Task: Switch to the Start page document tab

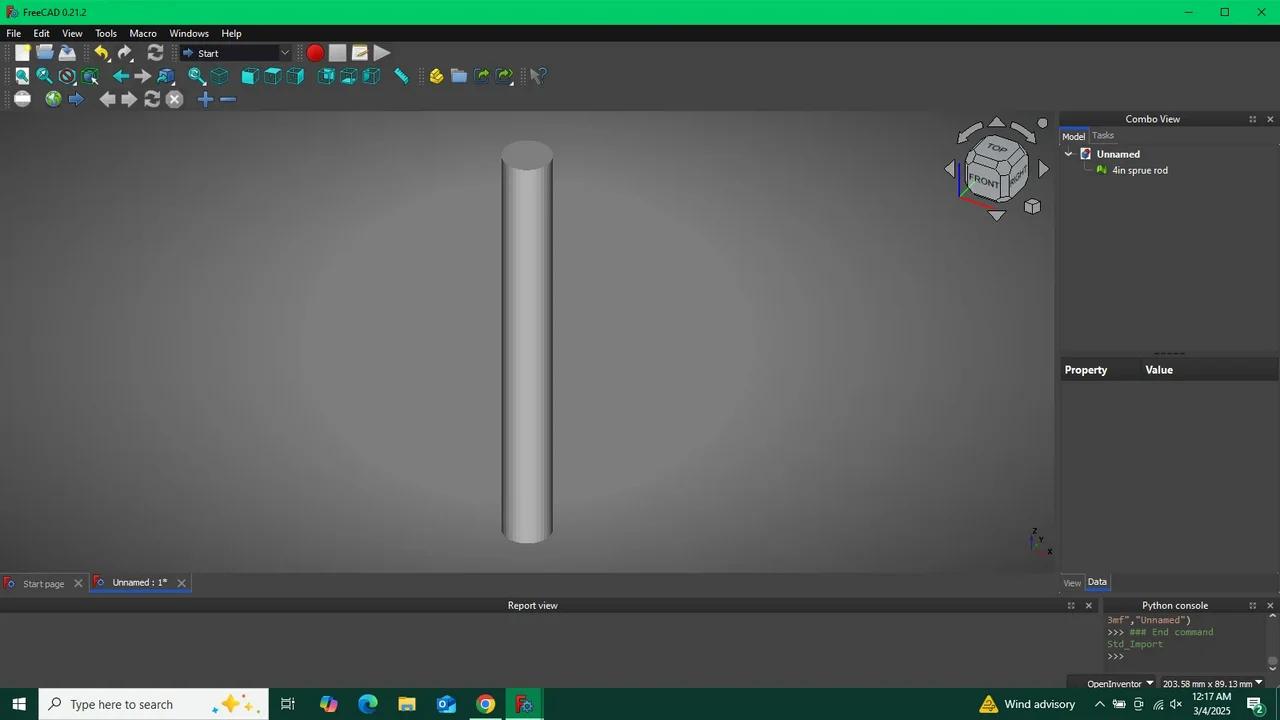Action: 43,583
